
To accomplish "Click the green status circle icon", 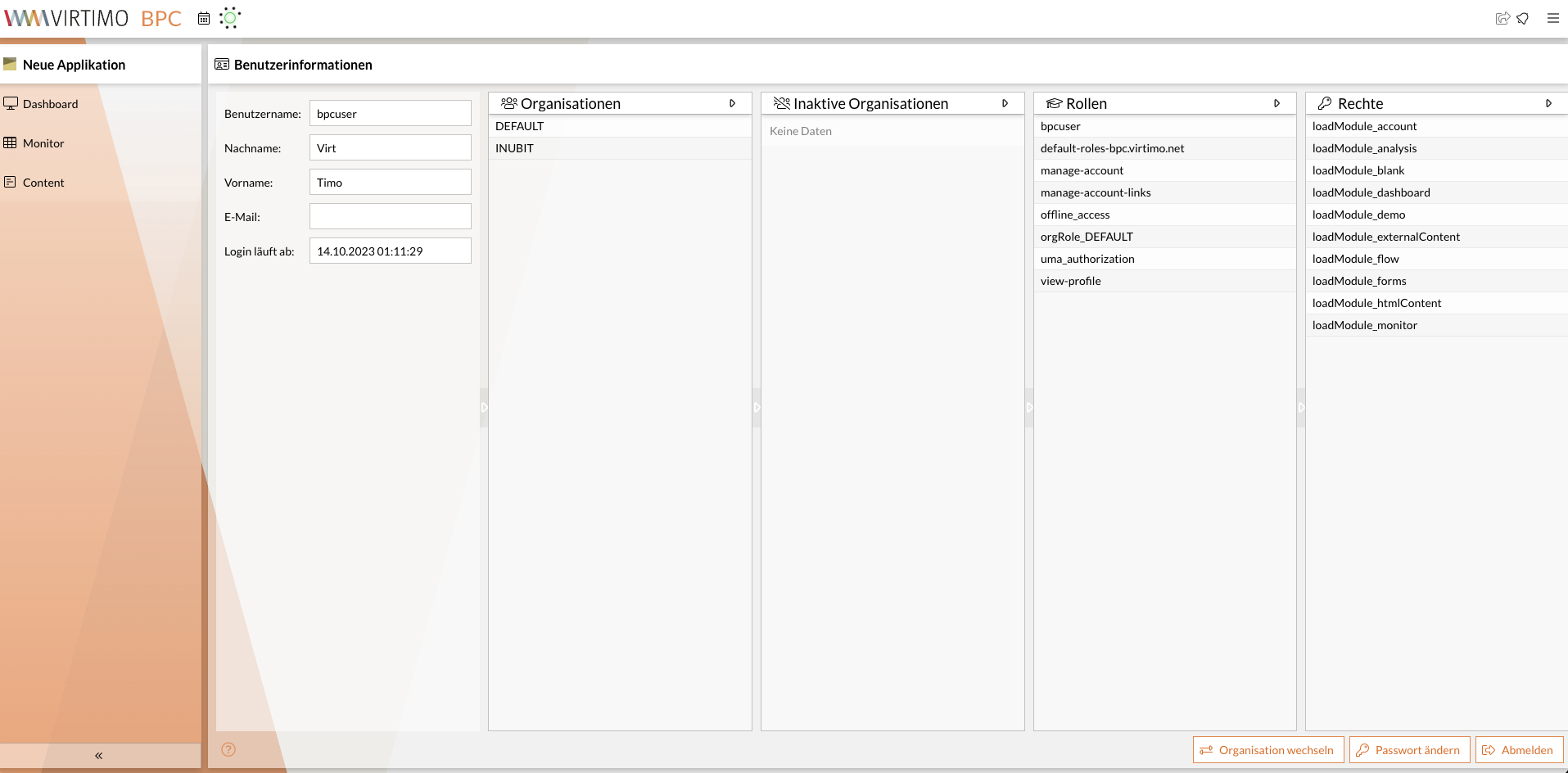I will pyautogui.click(x=230, y=18).
